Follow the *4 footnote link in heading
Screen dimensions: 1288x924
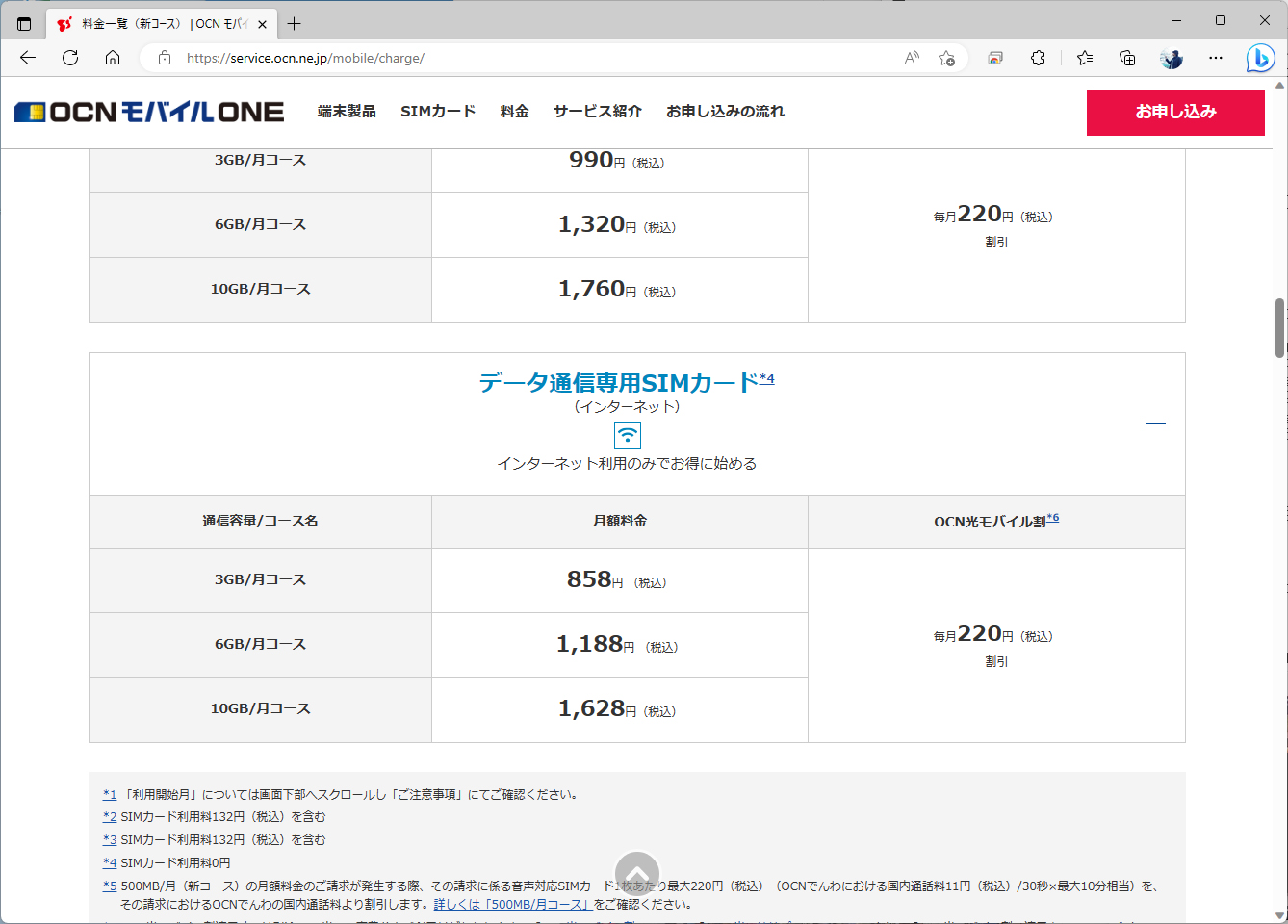tap(767, 378)
